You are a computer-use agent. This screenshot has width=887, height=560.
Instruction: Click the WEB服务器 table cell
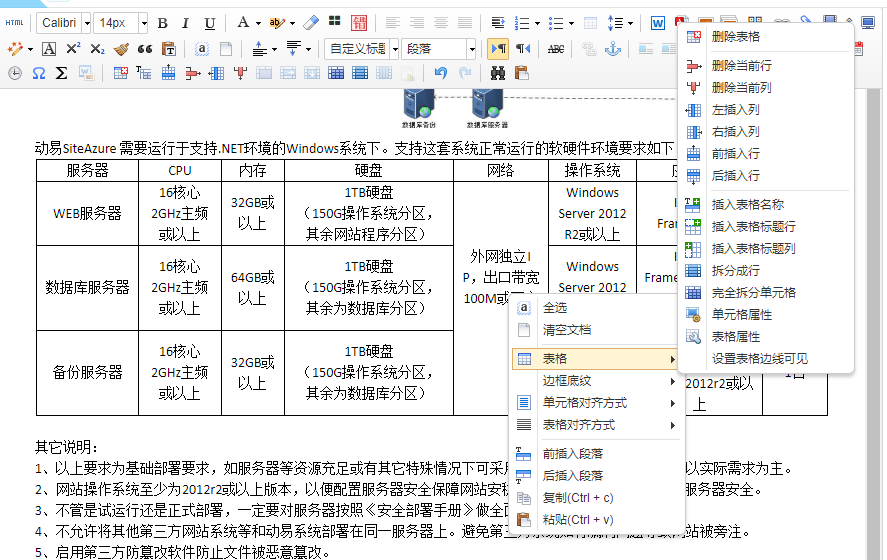[x=87, y=213]
